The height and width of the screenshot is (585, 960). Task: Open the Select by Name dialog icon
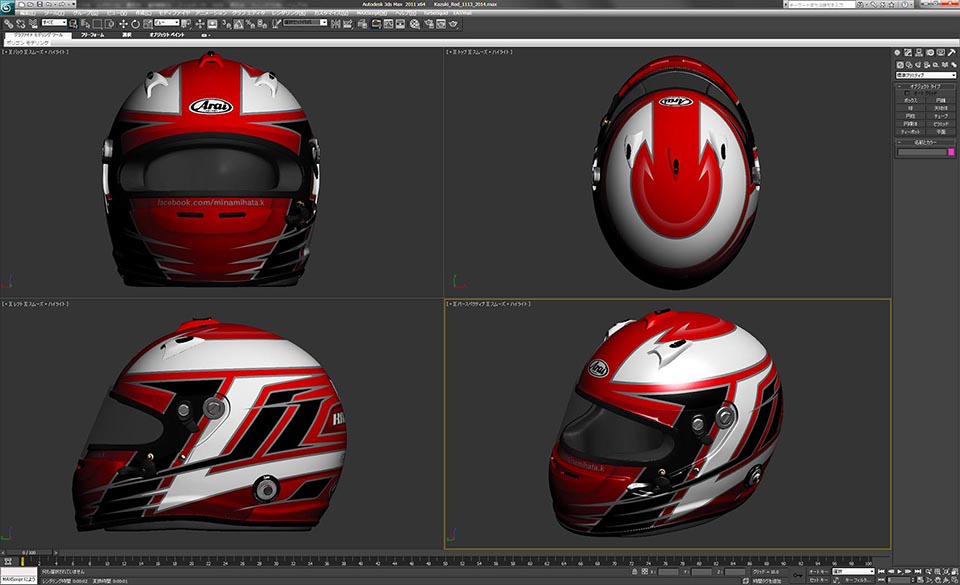click(x=85, y=24)
